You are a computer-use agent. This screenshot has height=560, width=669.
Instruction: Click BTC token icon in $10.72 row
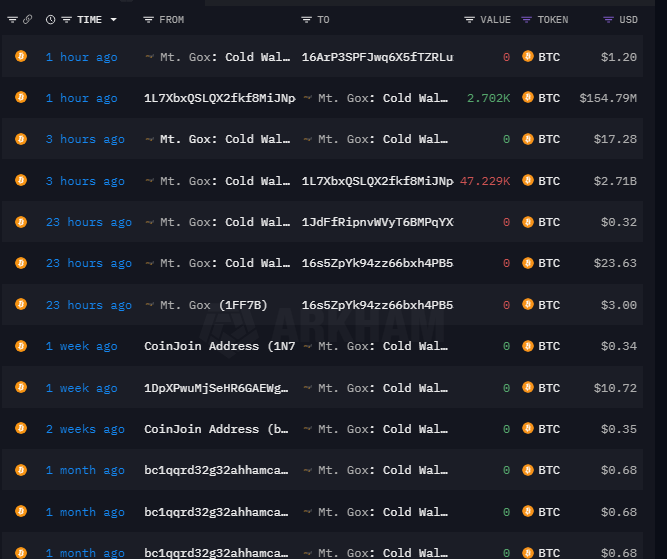point(528,387)
